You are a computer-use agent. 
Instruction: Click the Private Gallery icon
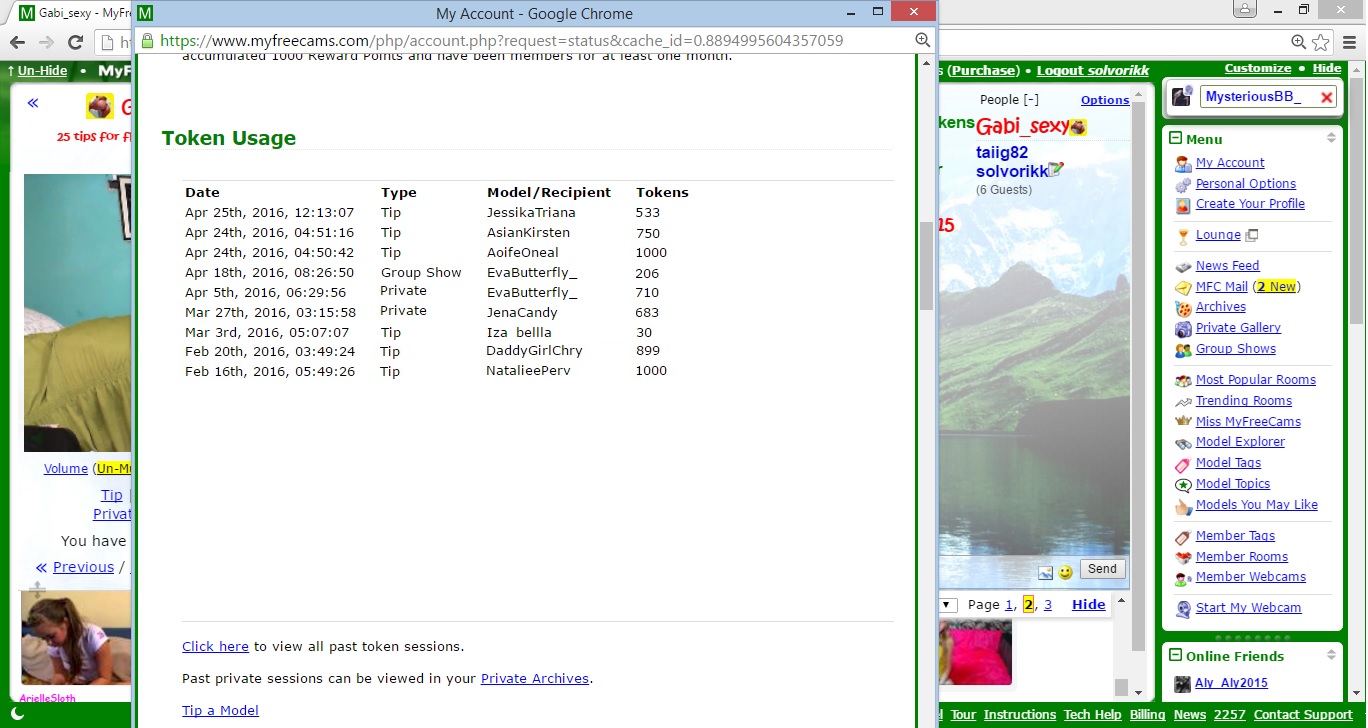(1183, 328)
